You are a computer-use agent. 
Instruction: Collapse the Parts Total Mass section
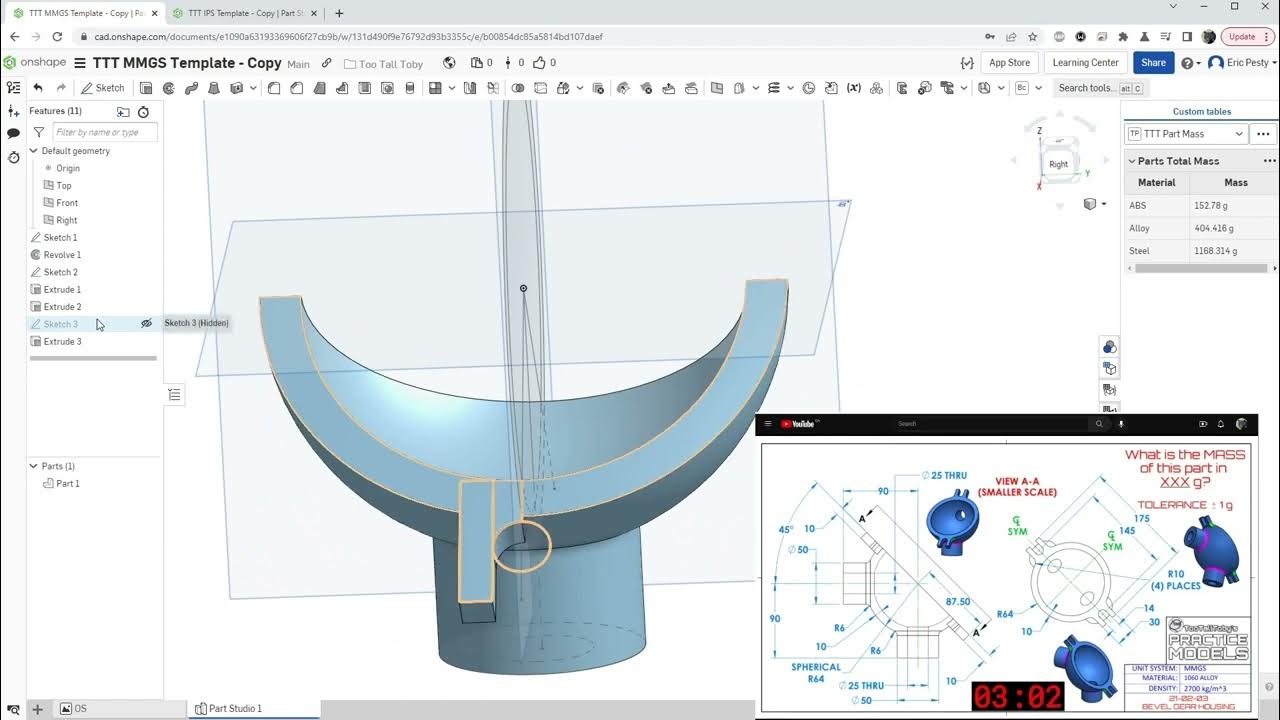click(x=1132, y=161)
